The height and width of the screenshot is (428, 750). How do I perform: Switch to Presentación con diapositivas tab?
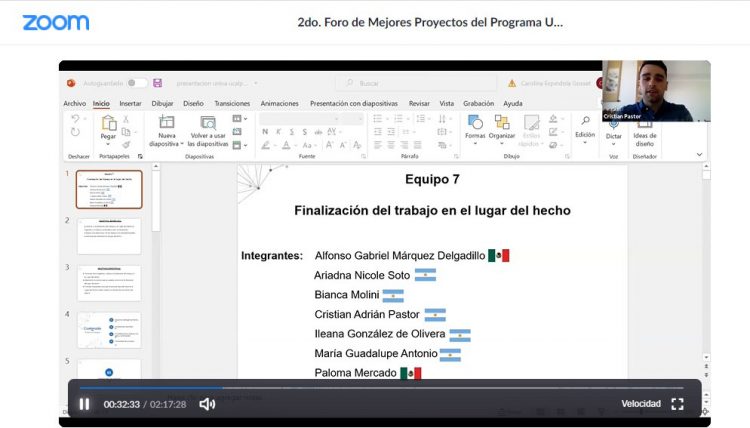(x=353, y=103)
